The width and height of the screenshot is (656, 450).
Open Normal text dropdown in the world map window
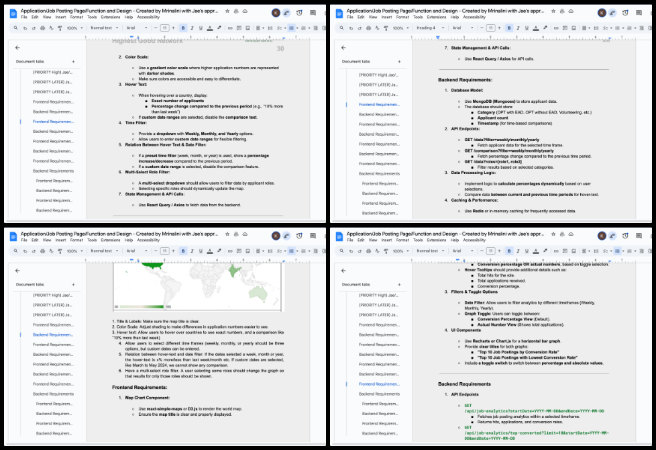coord(104,251)
